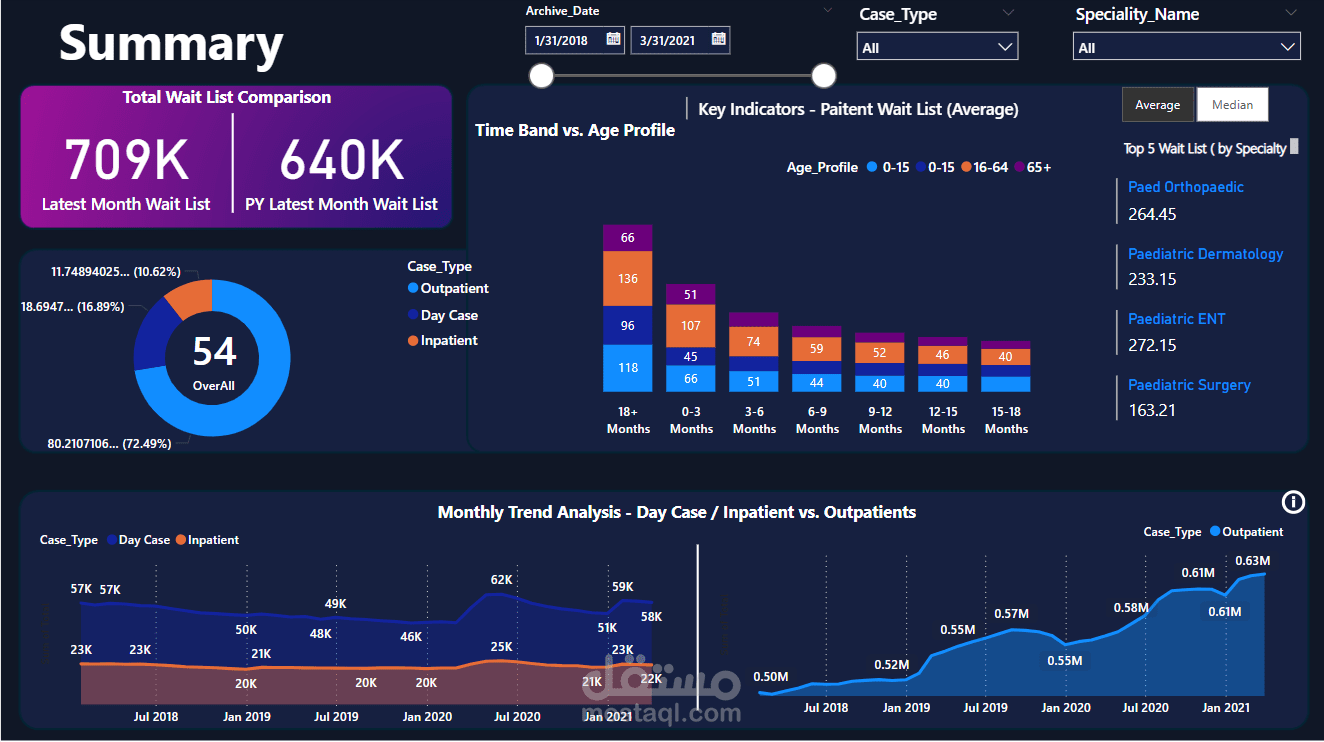
Task: Click the Outpatient legend marker in donut legend
Action: pos(413,289)
